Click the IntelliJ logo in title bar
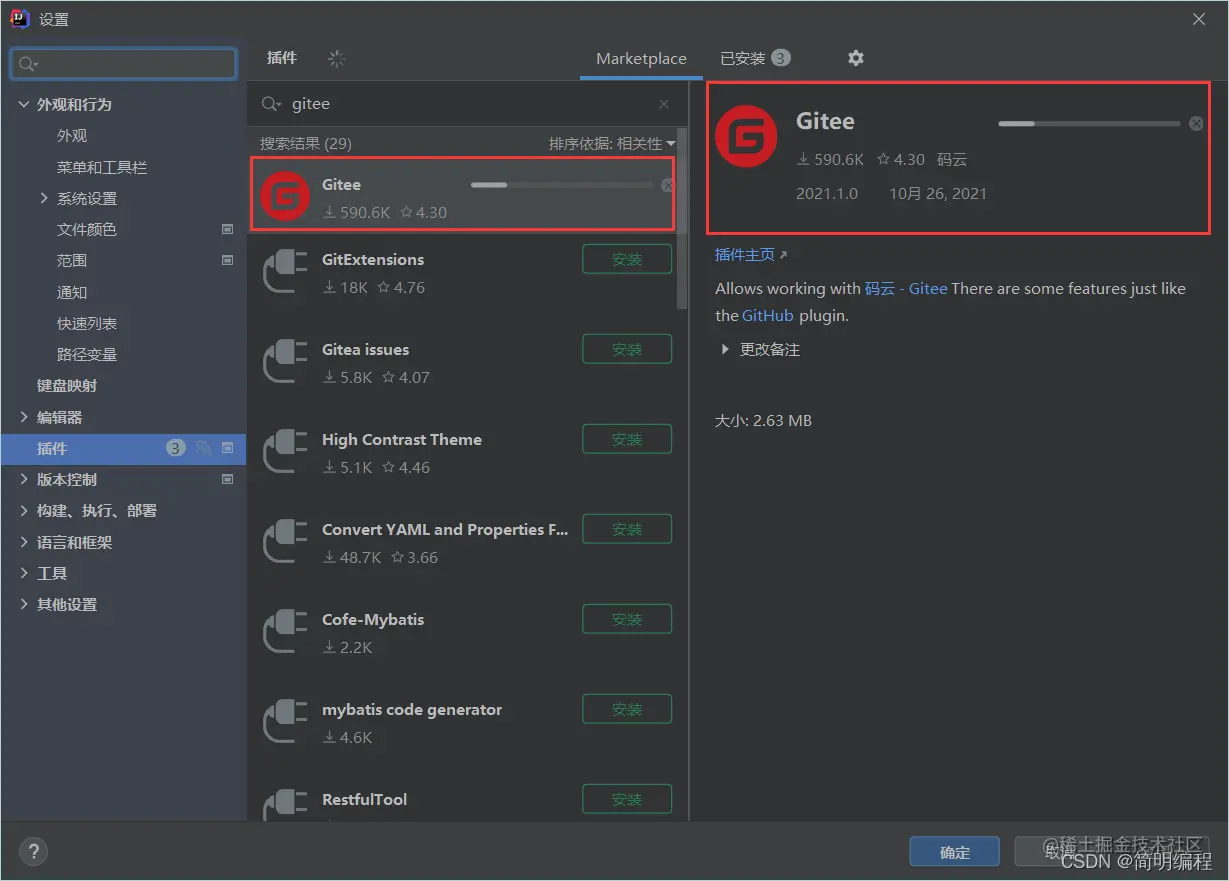 [19, 19]
